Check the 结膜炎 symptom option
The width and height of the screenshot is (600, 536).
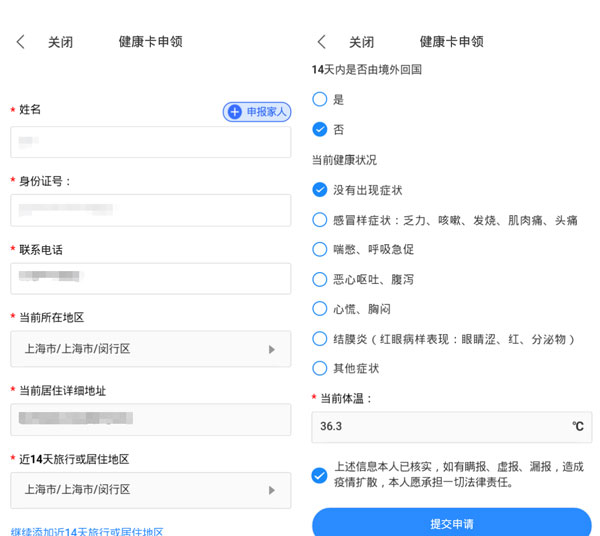pyautogui.click(x=320, y=339)
